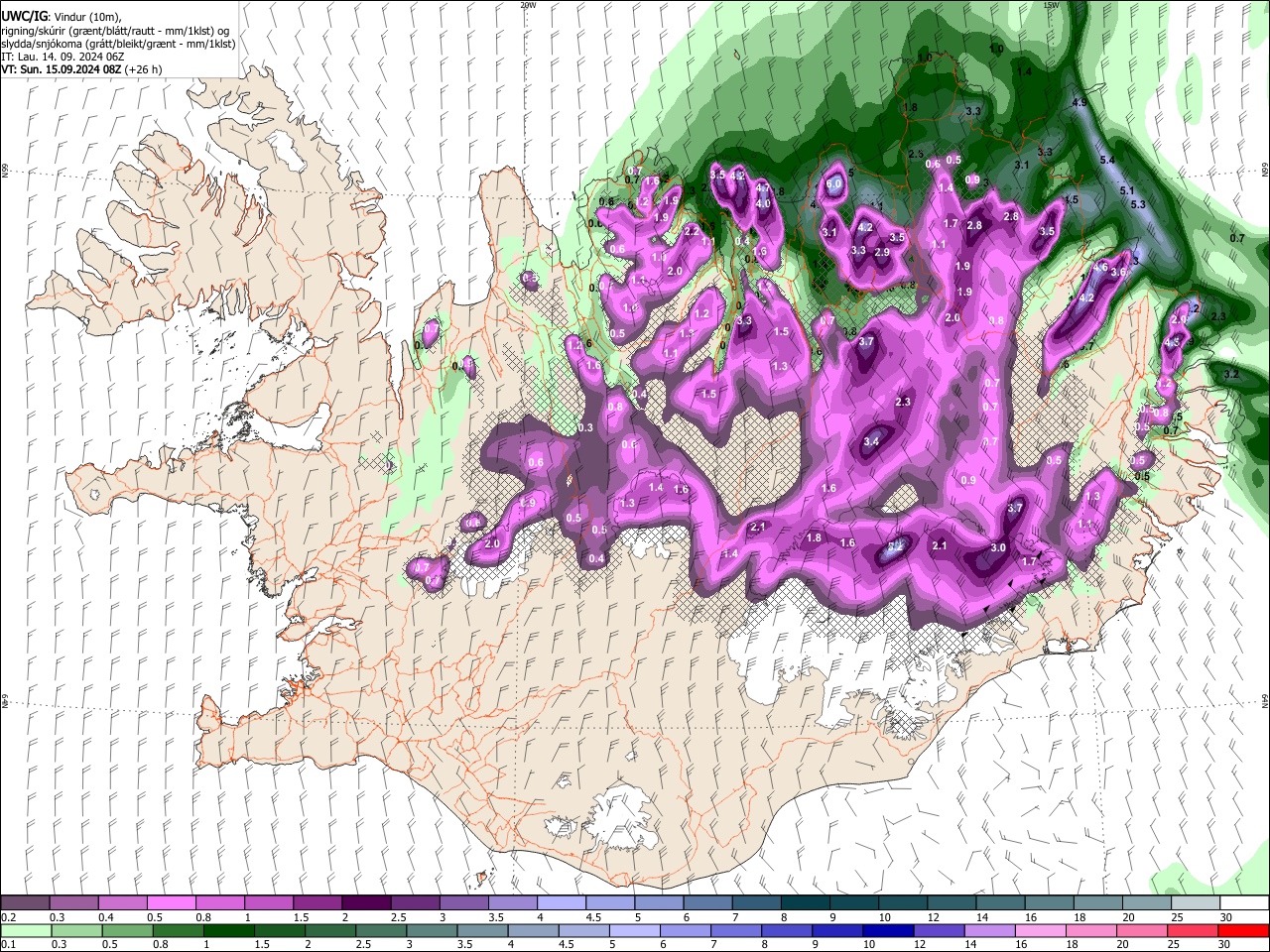Image resolution: width=1270 pixels, height=952 pixels.
Task: Click the '10' label in the rain legend row
Action: pos(868,944)
